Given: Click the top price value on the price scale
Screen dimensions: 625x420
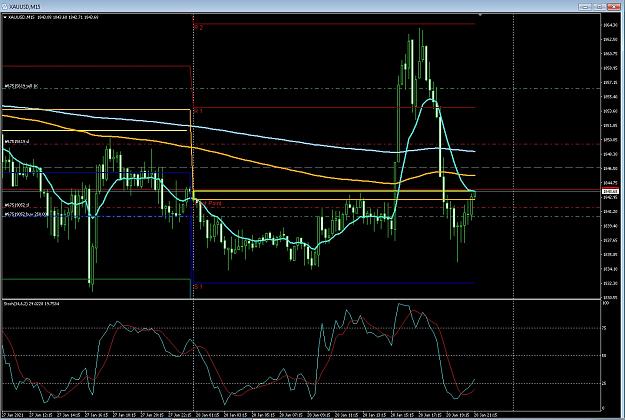Looking at the screenshot, I should [609, 25].
